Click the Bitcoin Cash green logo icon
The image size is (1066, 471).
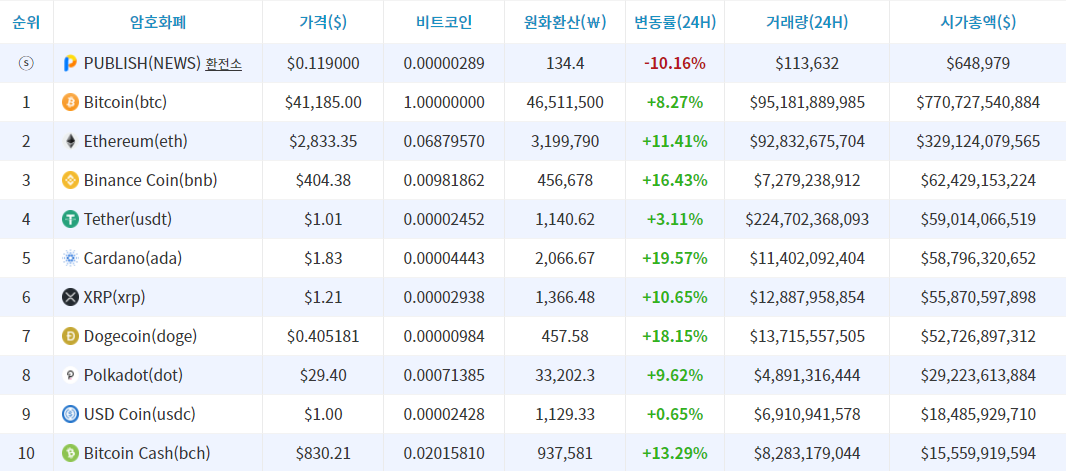coord(70,453)
